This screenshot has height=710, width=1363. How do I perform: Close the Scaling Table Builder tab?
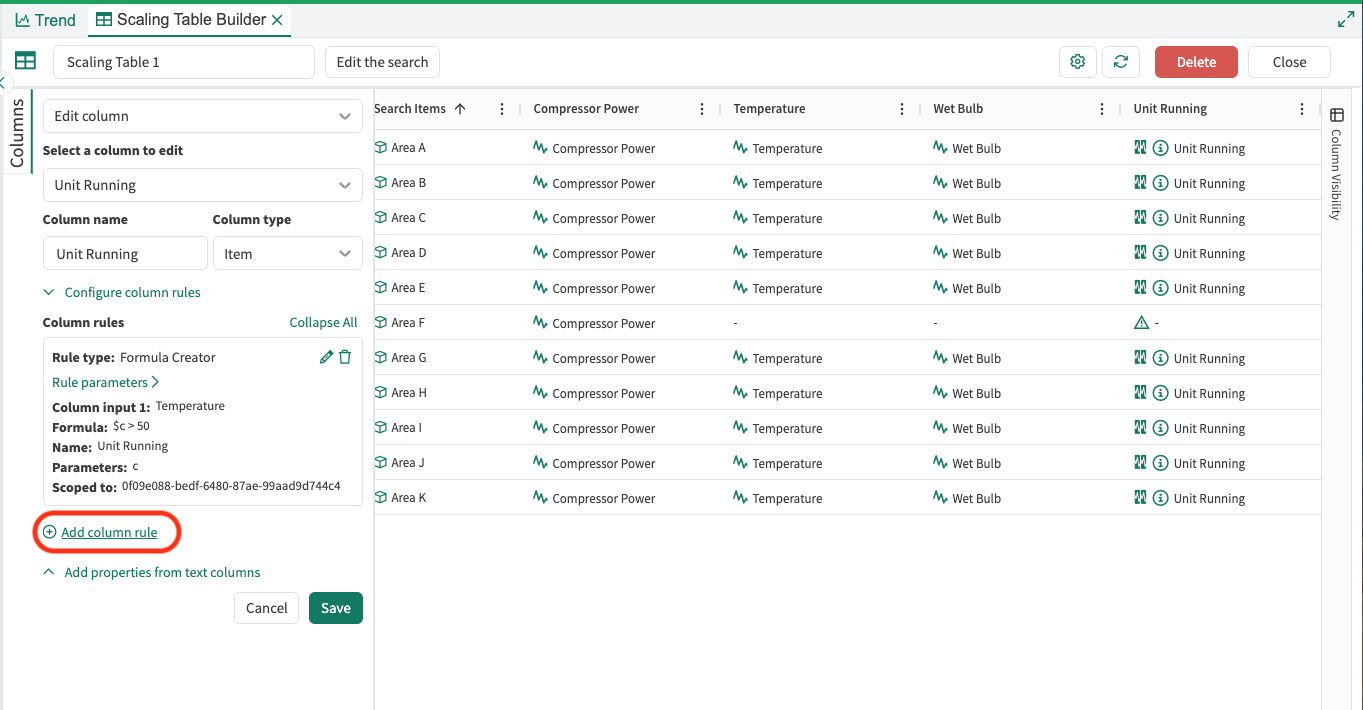(277, 20)
